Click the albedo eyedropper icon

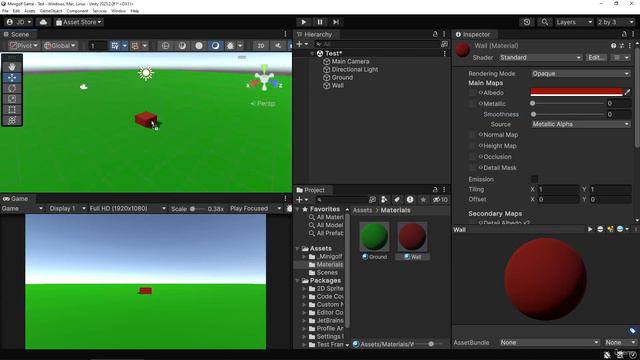[x=628, y=93]
